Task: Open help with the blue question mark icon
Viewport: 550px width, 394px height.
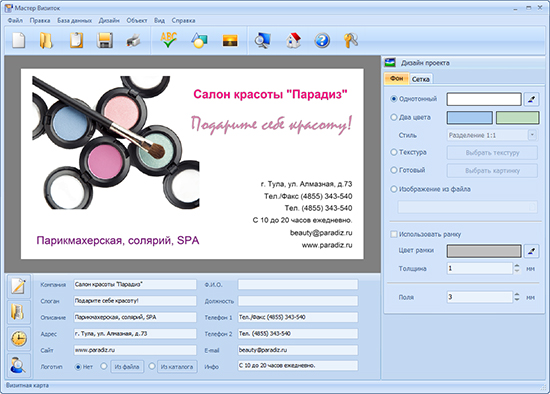Action: click(x=322, y=40)
